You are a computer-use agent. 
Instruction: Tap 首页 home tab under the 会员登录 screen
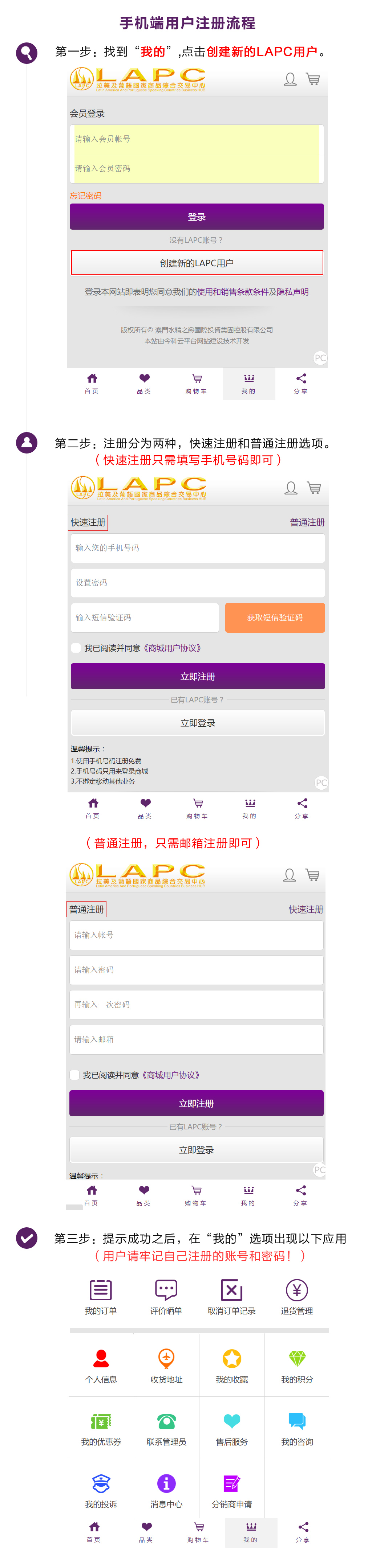tap(92, 383)
